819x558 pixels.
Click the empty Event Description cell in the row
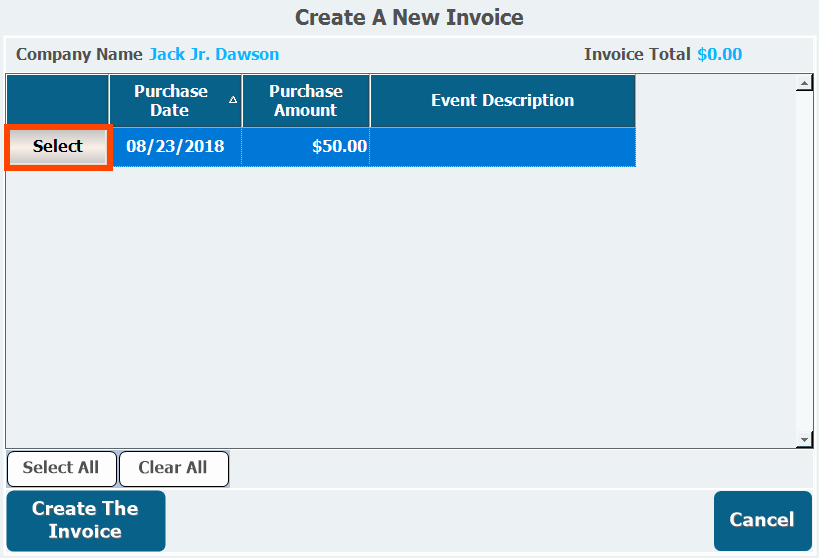click(x=502, y=147)
